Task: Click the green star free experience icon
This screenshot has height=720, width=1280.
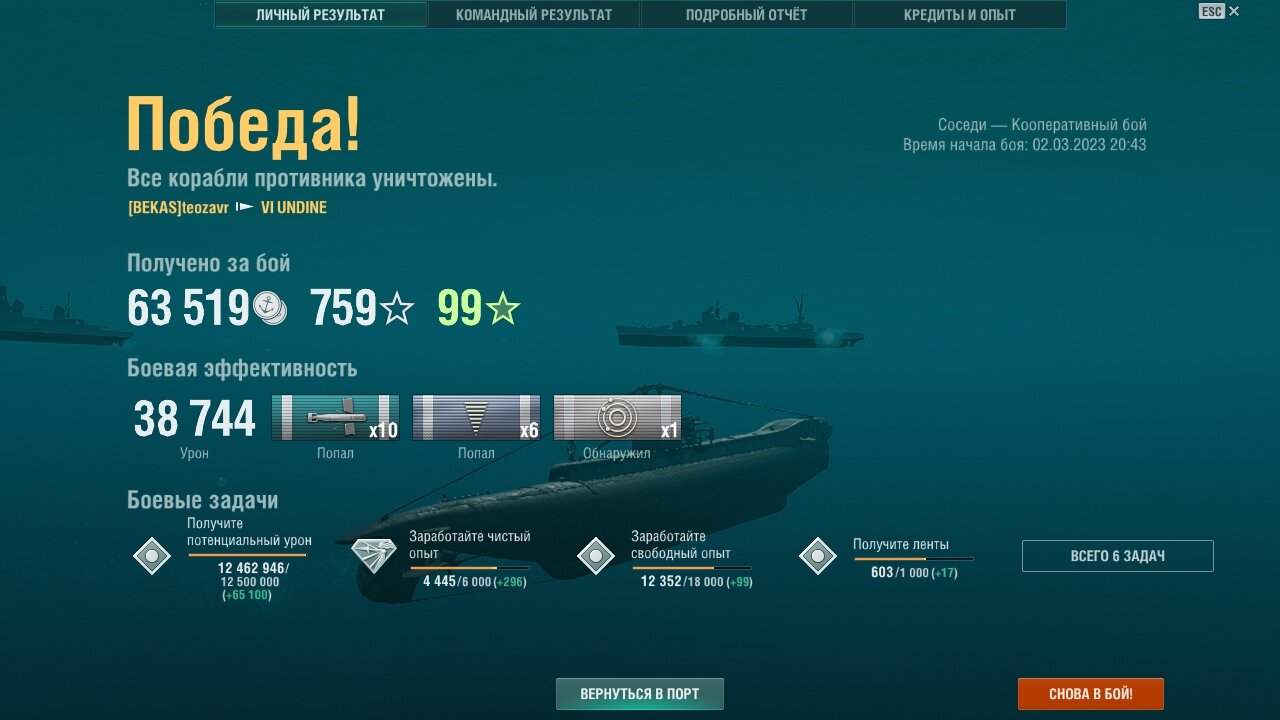Action: click(503, 309)
